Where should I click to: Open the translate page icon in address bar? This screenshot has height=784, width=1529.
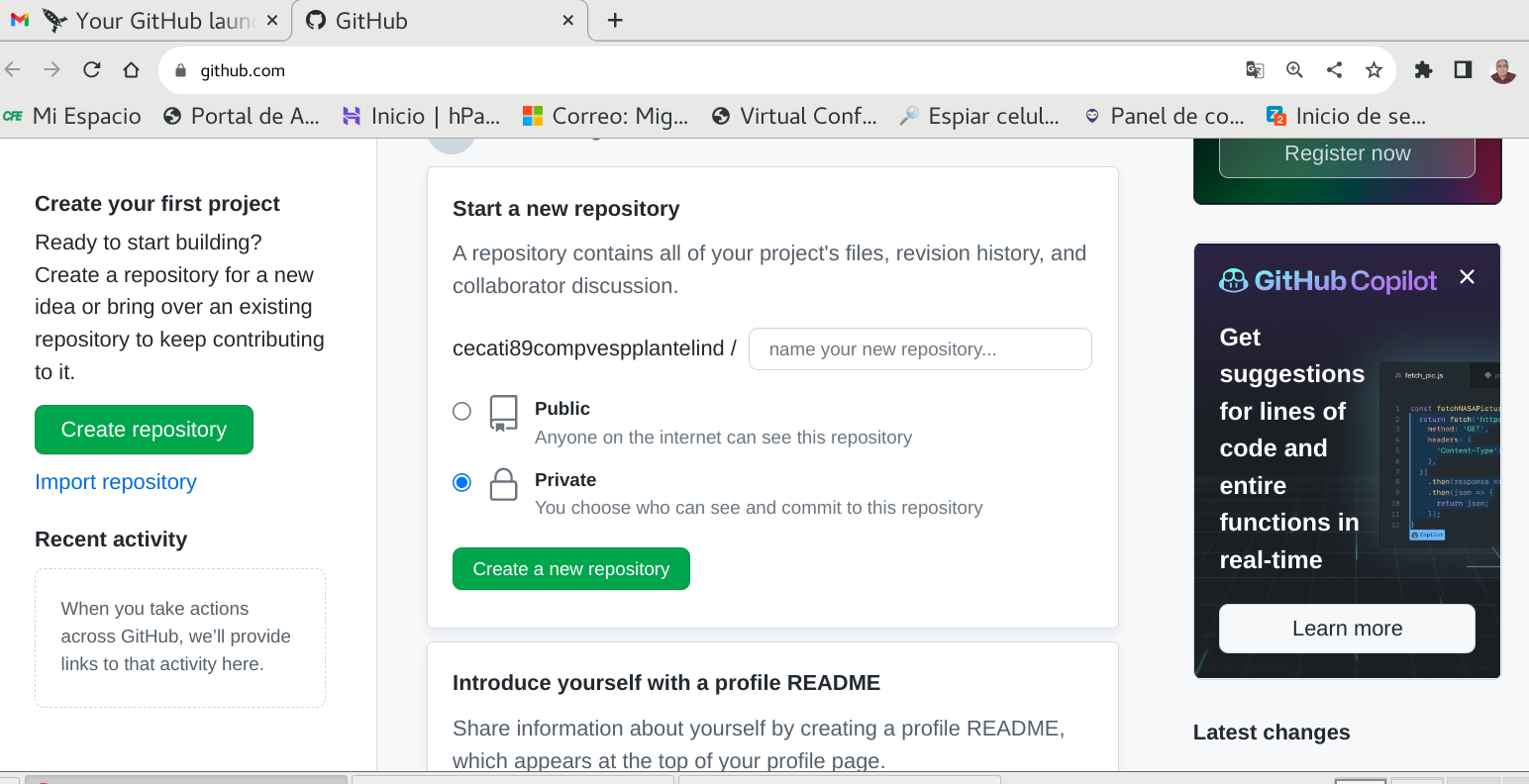1255,69
